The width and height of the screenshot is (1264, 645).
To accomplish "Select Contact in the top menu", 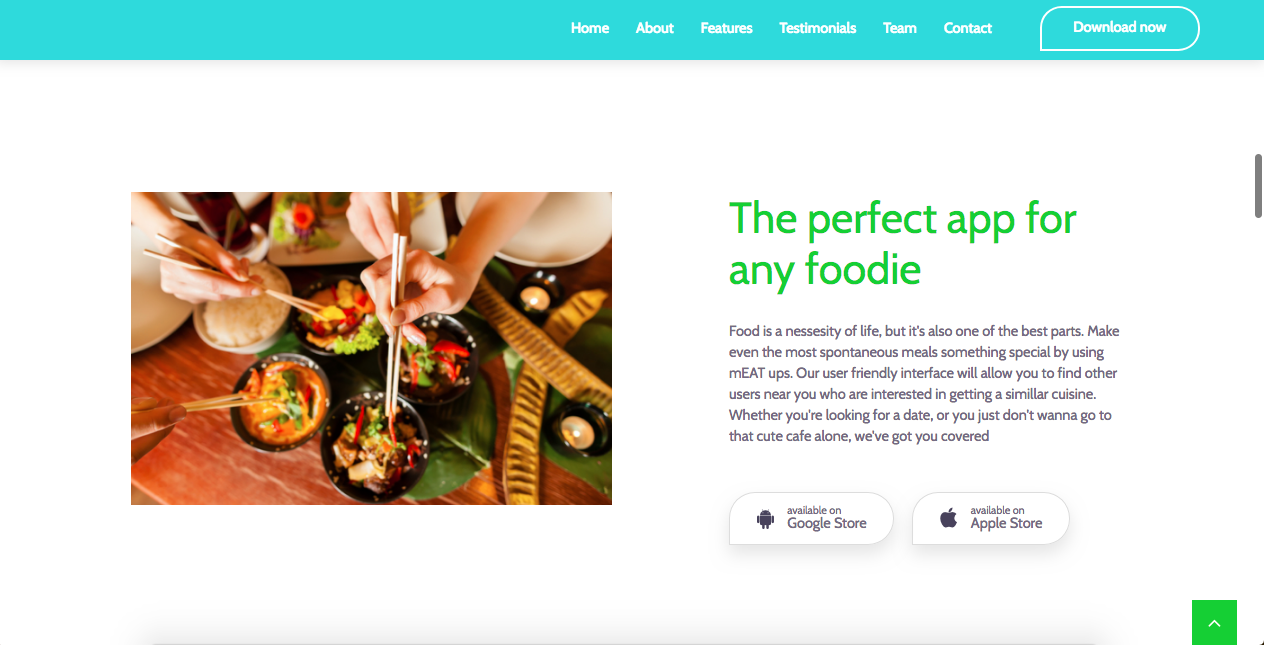I will click(x=968, y=28).
